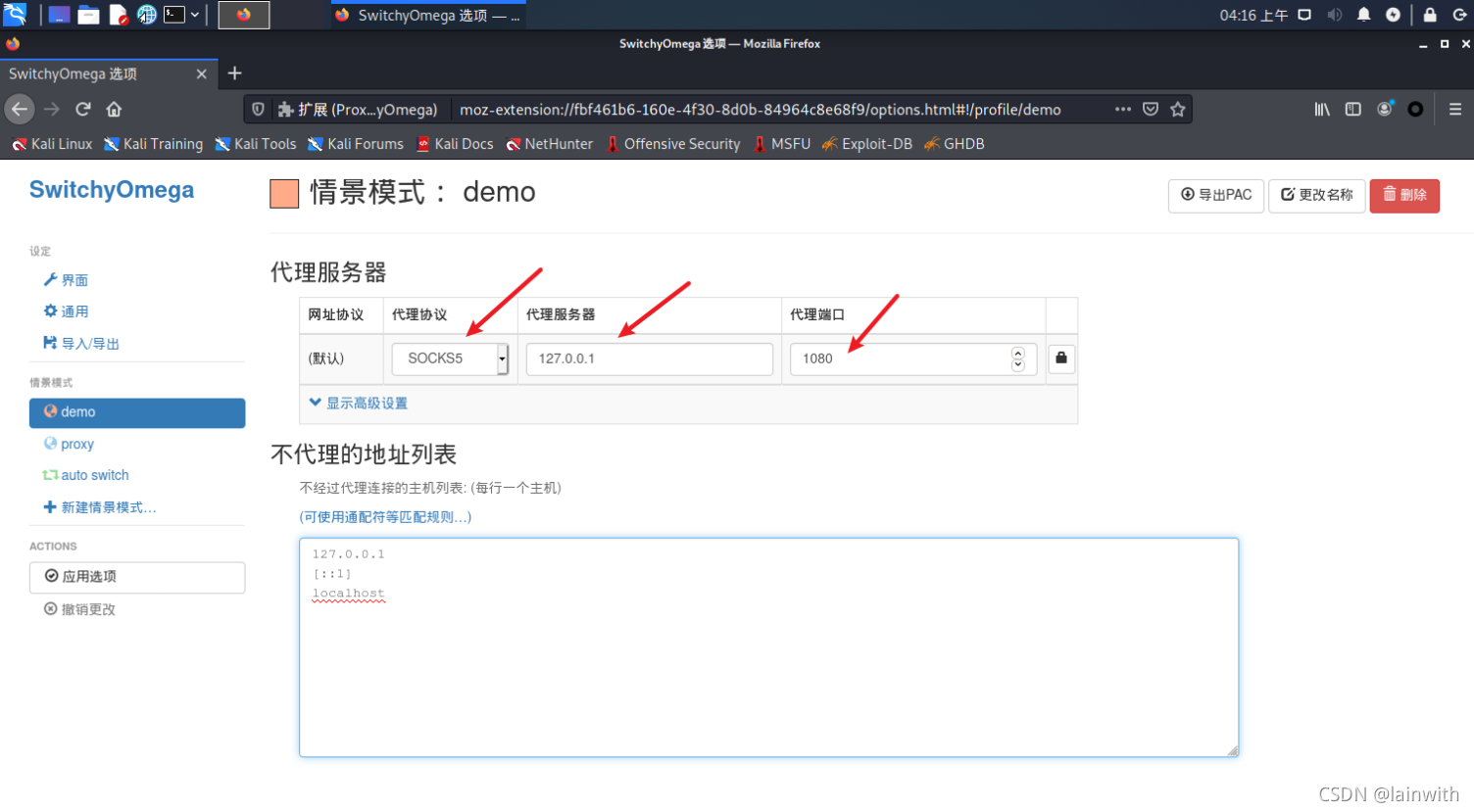Open the Kali Training bookmark
Screen dimensions: 1474x812
click(x=154, y=144)
